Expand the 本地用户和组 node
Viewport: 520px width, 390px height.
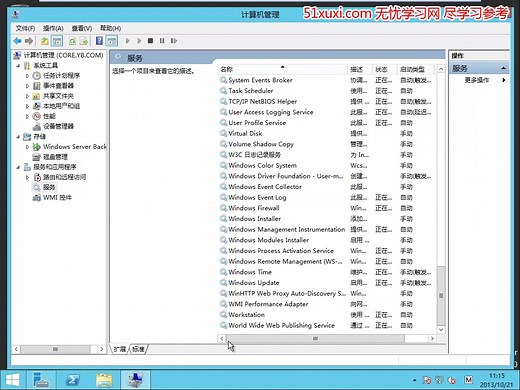[27, 106]
